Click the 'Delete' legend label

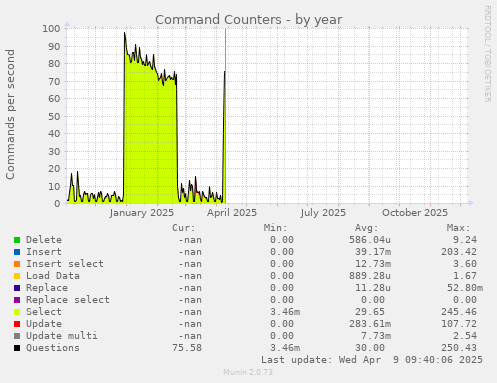44,240
